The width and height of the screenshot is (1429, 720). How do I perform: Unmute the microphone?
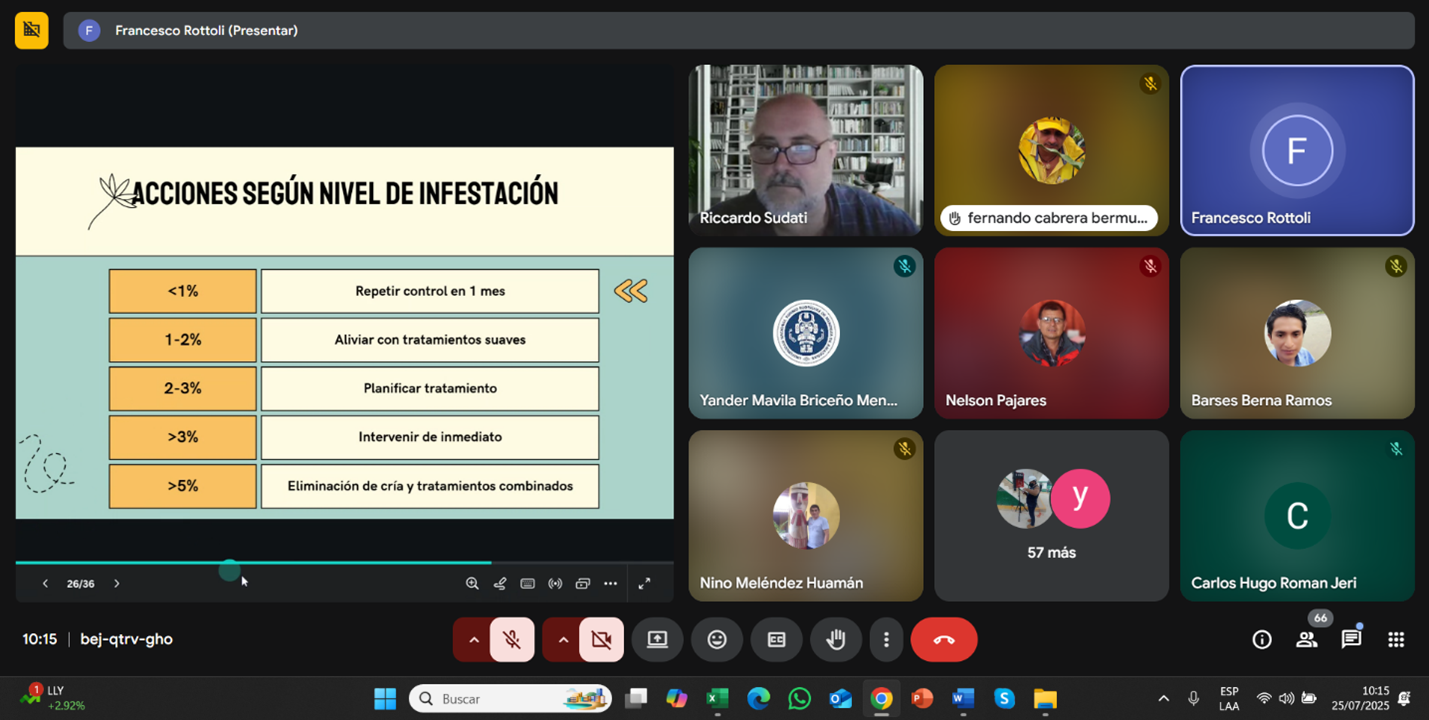512,640
